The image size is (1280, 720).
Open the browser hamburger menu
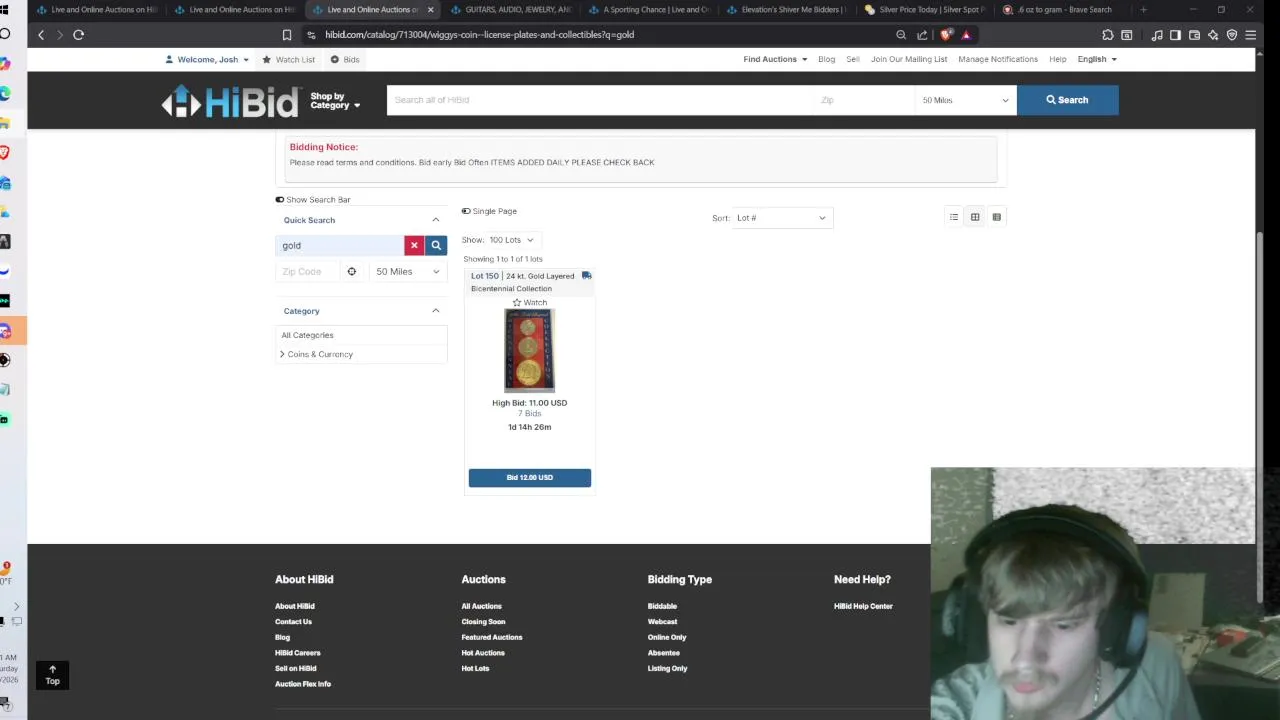(1250, 35)
